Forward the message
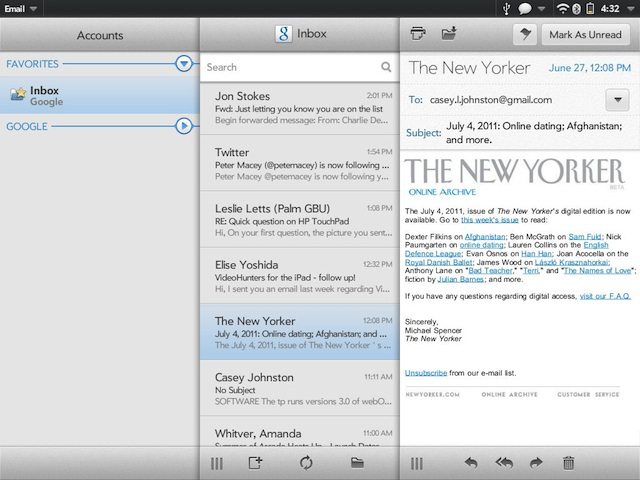Viewport: 640px width, 480px height. coord(536,463)
